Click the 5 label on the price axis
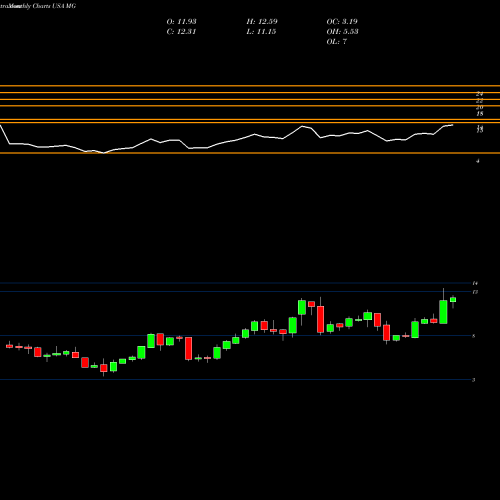This screenshot has width=500, height=500. pos(474,336)
